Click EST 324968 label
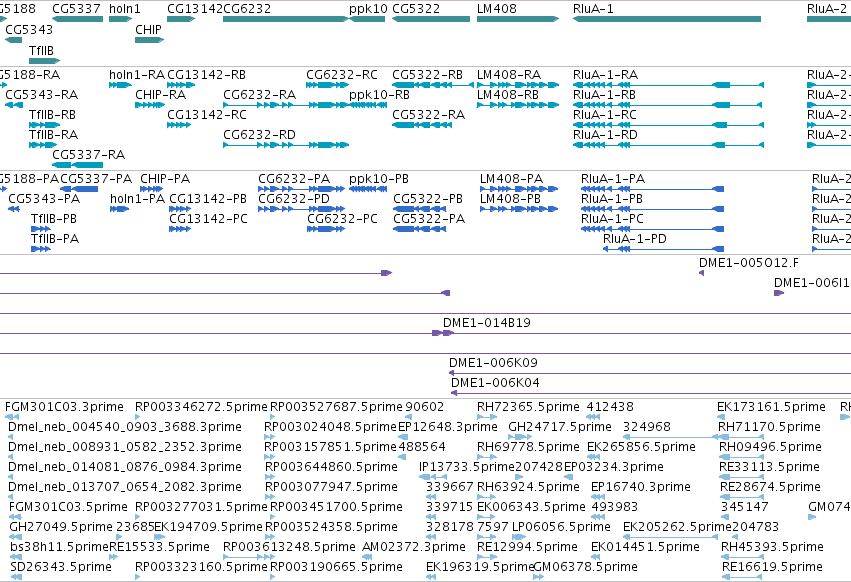This screenshot has width=851, height=582. click(x=646, y=427)
